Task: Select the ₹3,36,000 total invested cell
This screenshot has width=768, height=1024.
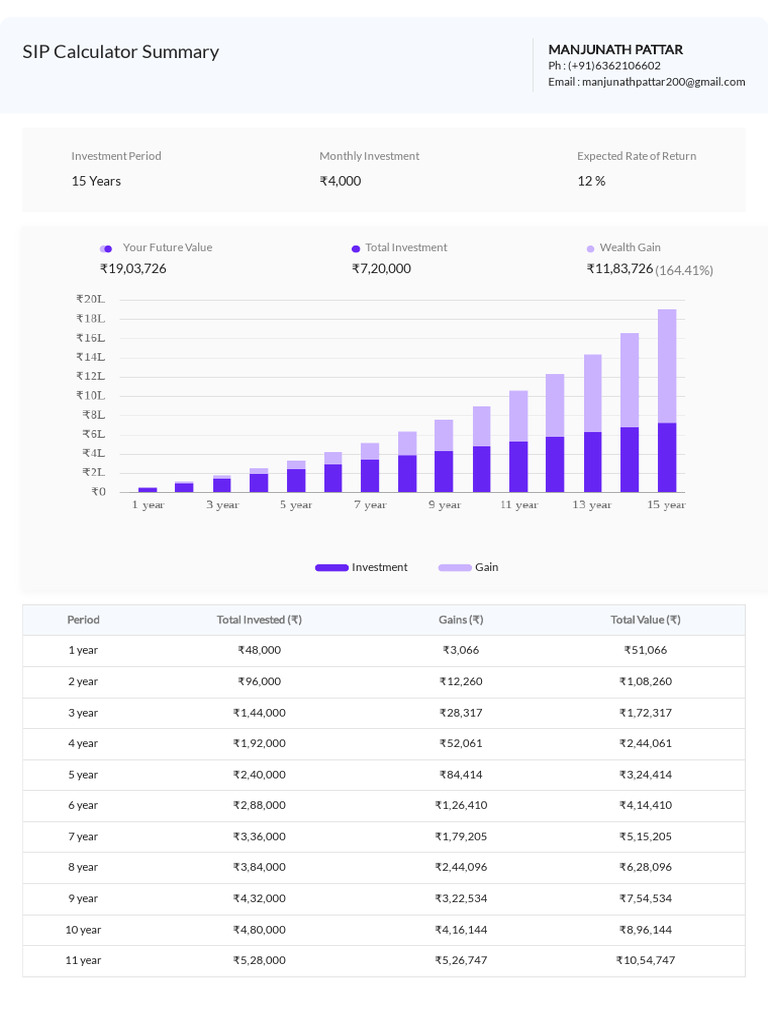Action: coord(259,837)
